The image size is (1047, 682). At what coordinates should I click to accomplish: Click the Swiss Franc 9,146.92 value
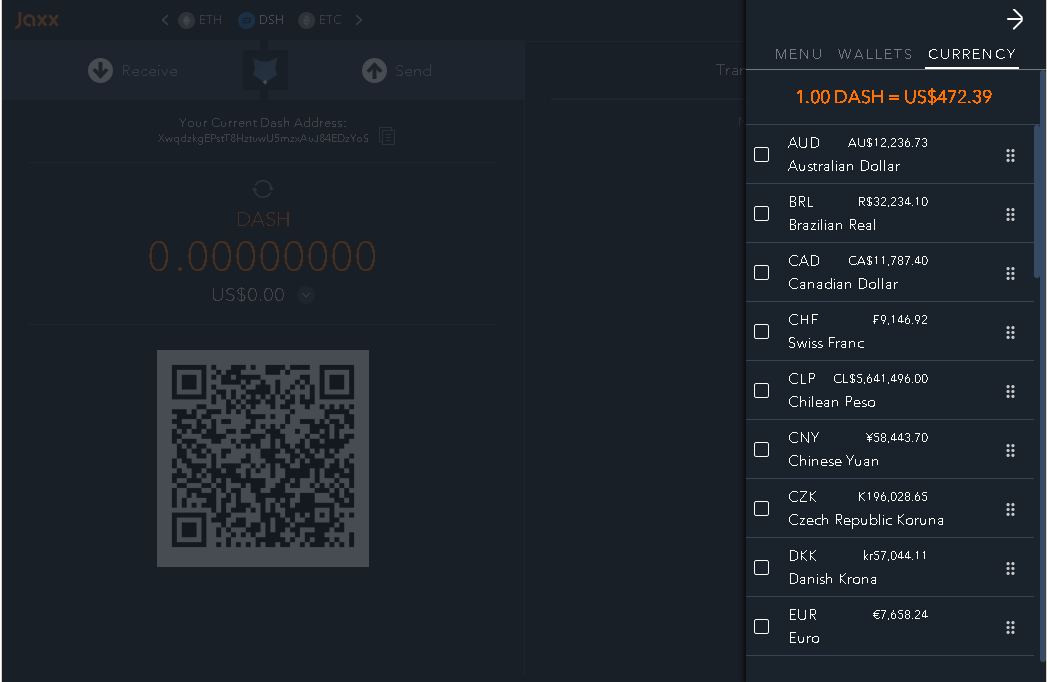tap(900, 320)
